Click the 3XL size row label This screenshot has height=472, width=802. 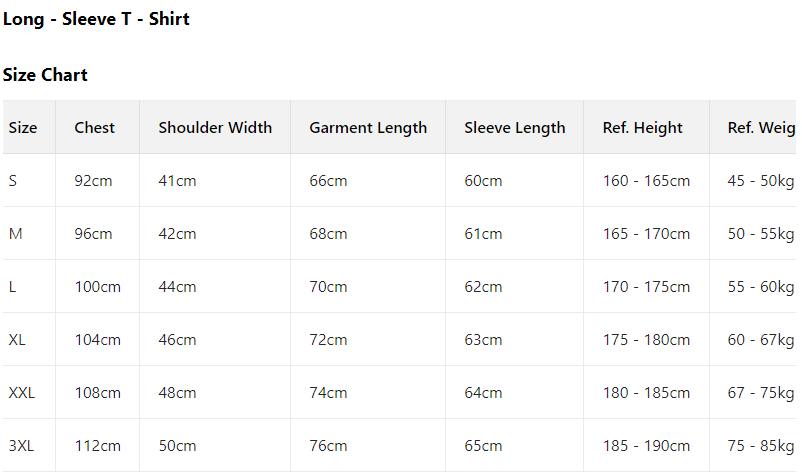22,446
